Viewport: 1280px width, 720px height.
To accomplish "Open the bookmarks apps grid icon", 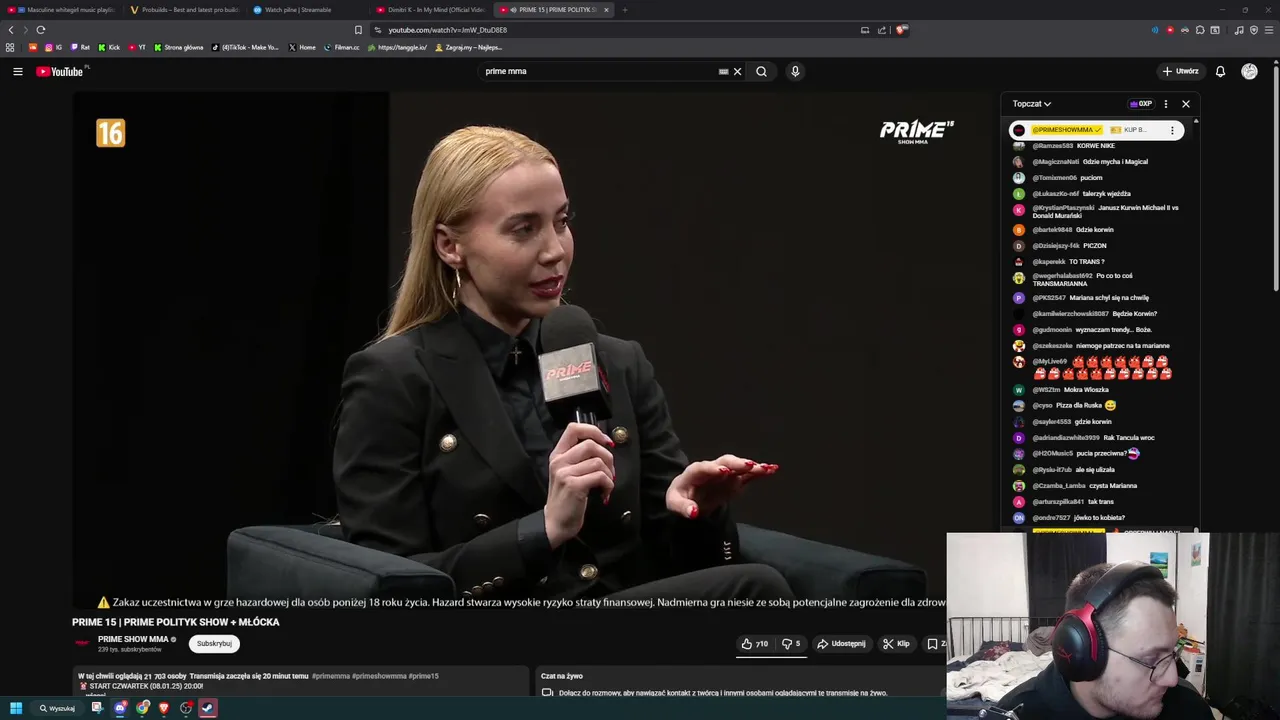I will [x=10, y=47].
